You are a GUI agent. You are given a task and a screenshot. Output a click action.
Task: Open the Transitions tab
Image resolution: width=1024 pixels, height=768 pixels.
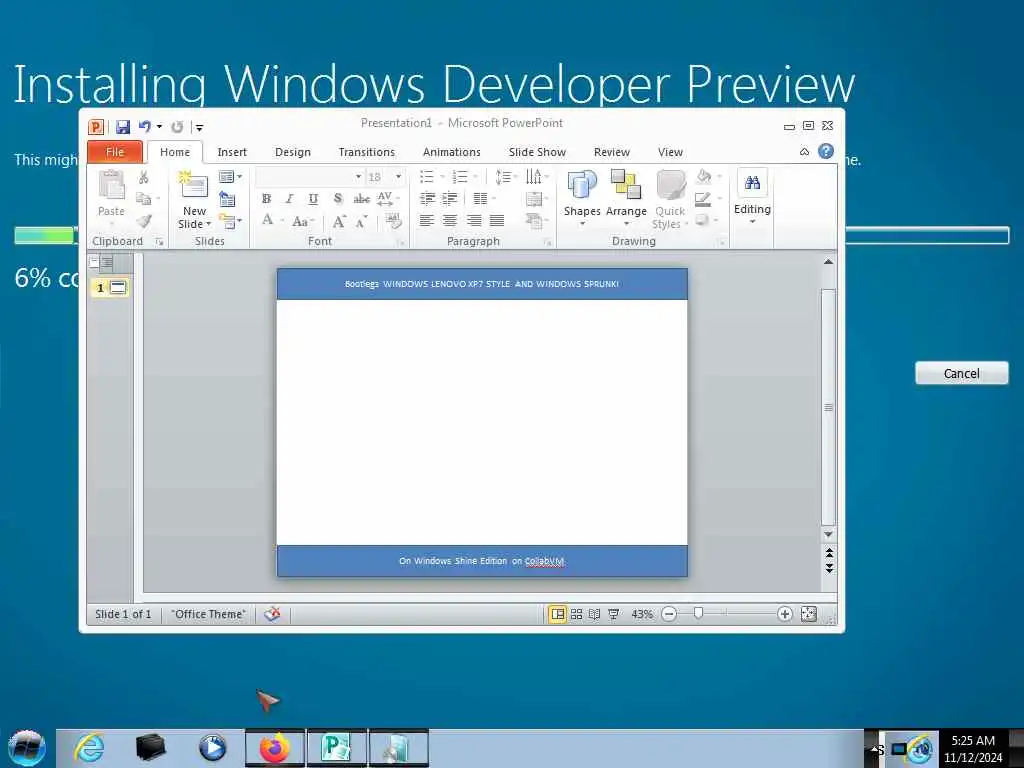[x=366, y=152]
